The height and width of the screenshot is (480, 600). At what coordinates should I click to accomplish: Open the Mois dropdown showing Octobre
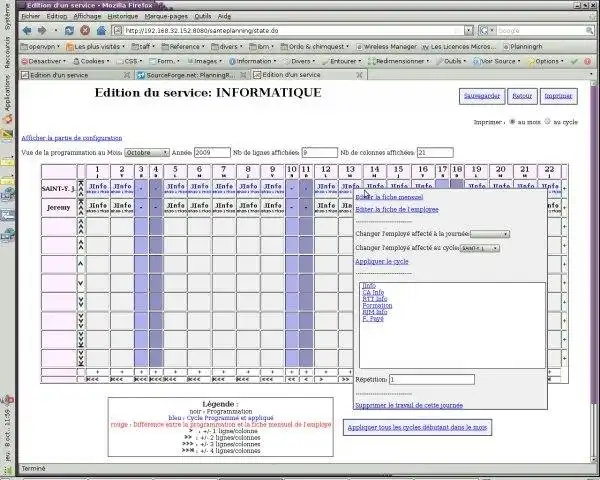(147, 152)
